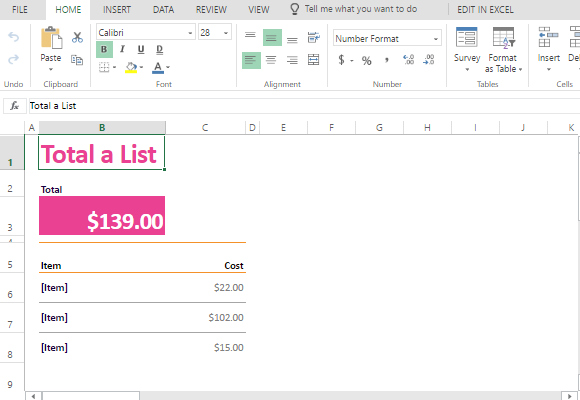
Task: Click the EDIT IN EXCEL button
Action: click(485, 10)
